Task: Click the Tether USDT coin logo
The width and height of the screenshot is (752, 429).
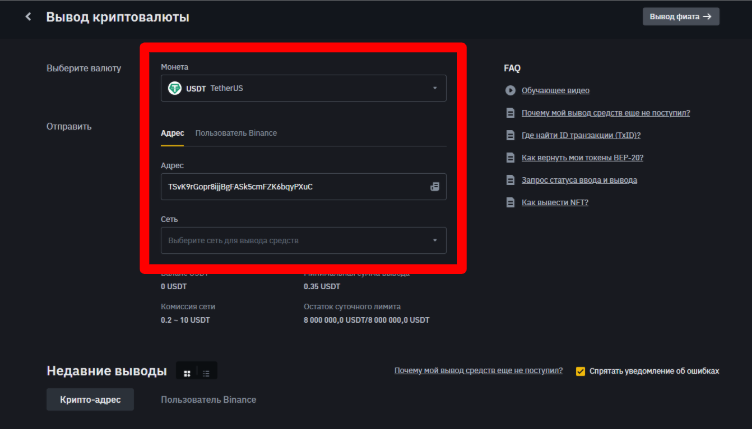Action: pos(175,88)
